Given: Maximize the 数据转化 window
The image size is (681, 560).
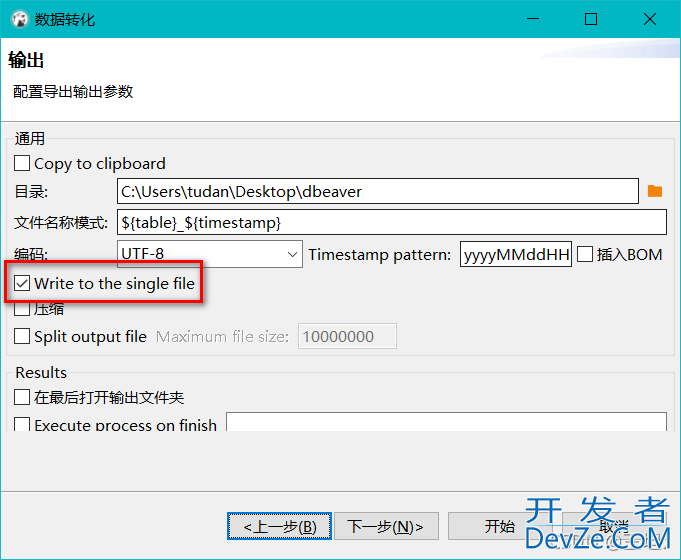Looking at the screenshot, I should point(591,19).
